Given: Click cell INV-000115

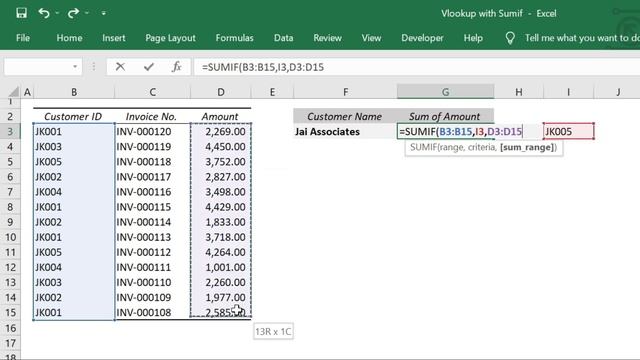Looking at the screenshot, I should tap(152, 207).
